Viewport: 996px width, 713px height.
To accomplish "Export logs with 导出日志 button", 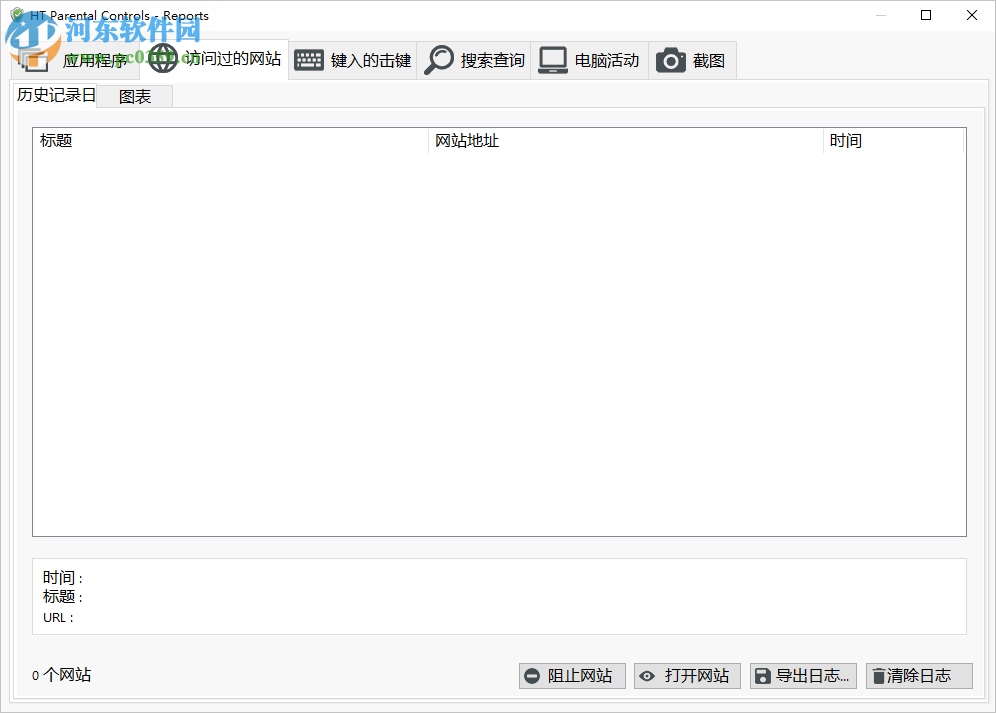I will tap(803, 676).
